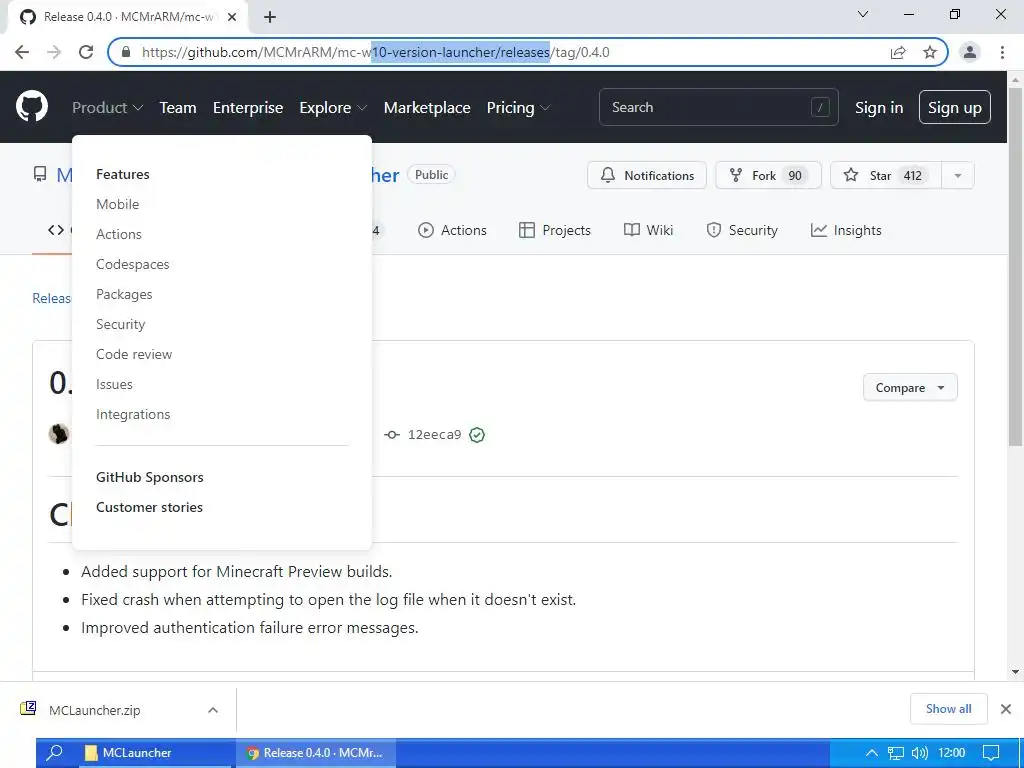This screenshot has width=1024, height=768.
Task: Expand the Explore dropdown menu
Action: [x=333, y=108]
